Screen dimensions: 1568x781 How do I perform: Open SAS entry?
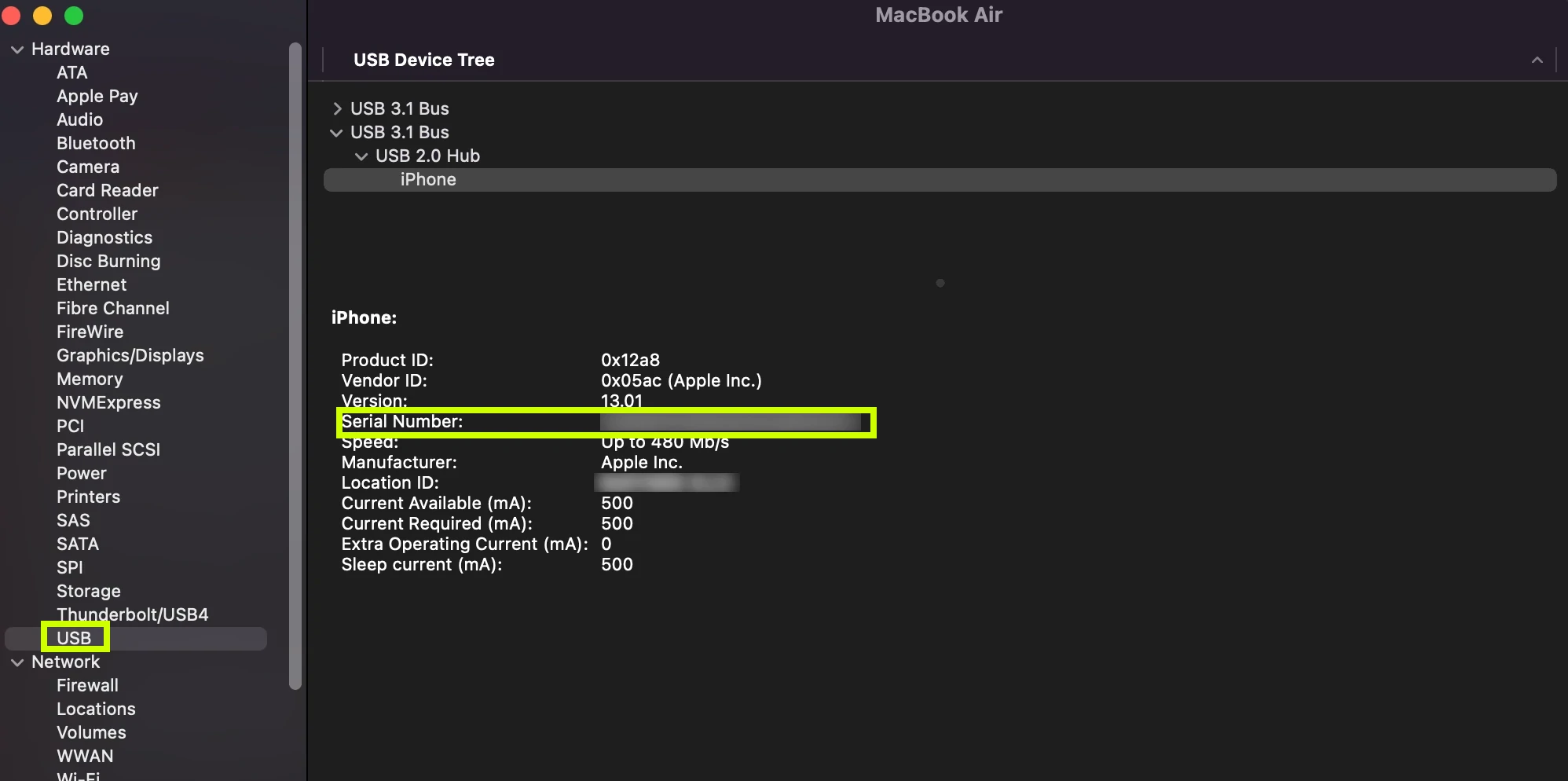(x=73, y=520)
